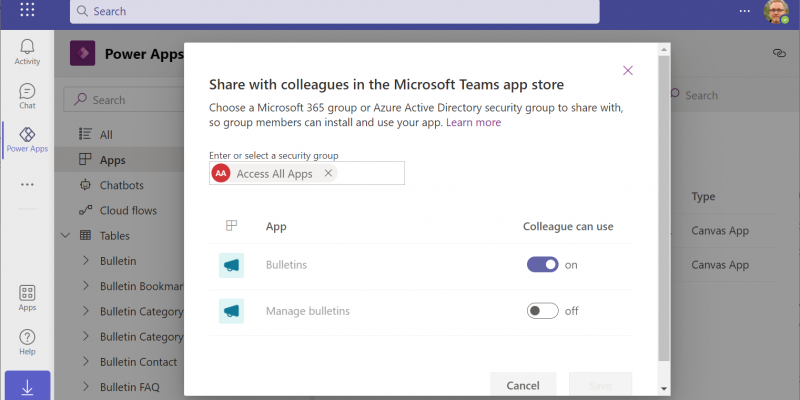Turn off Bulletins colleague access toggle
The height and width of the screenshot is (400, 800).
click(542, 265)
